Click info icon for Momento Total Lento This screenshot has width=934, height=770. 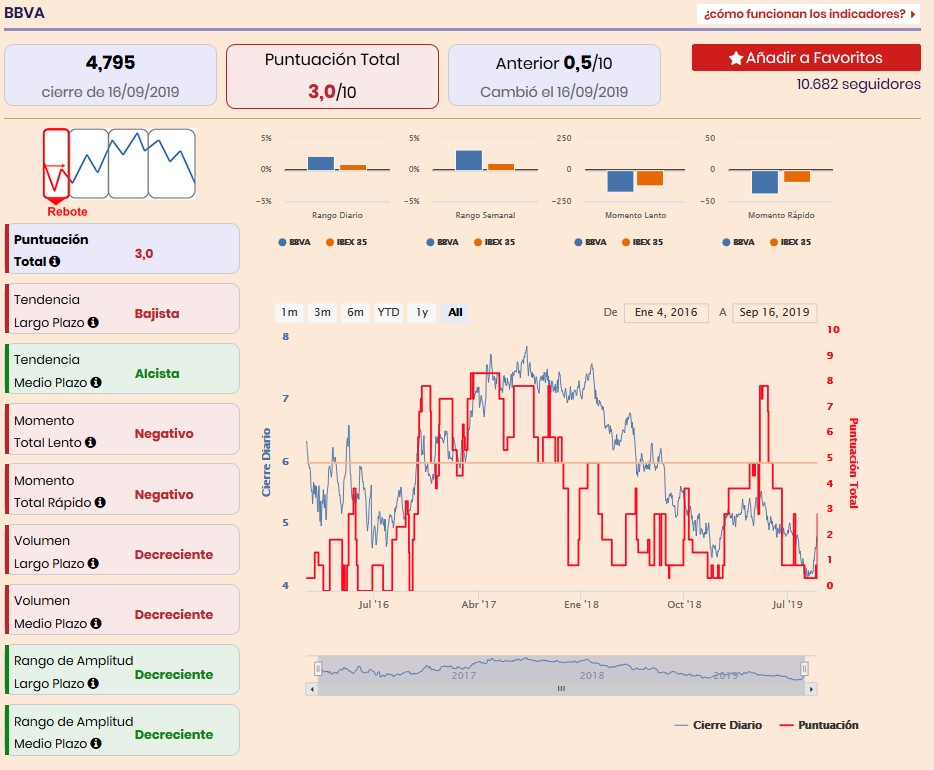click(x=91, y=442)
